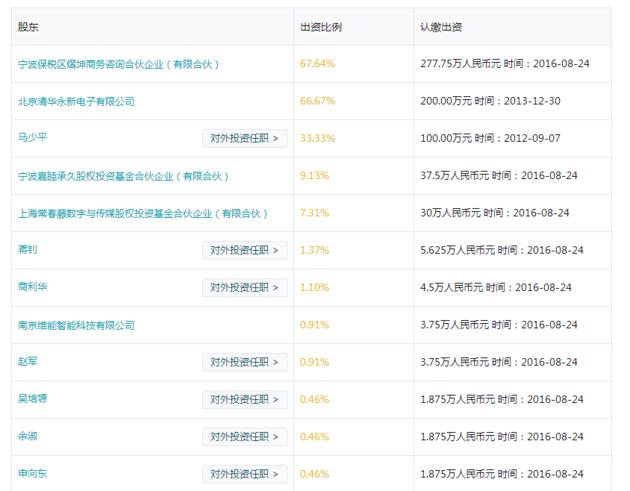Click 对外投资任职 button in first 0.46% row

(245, 400)
